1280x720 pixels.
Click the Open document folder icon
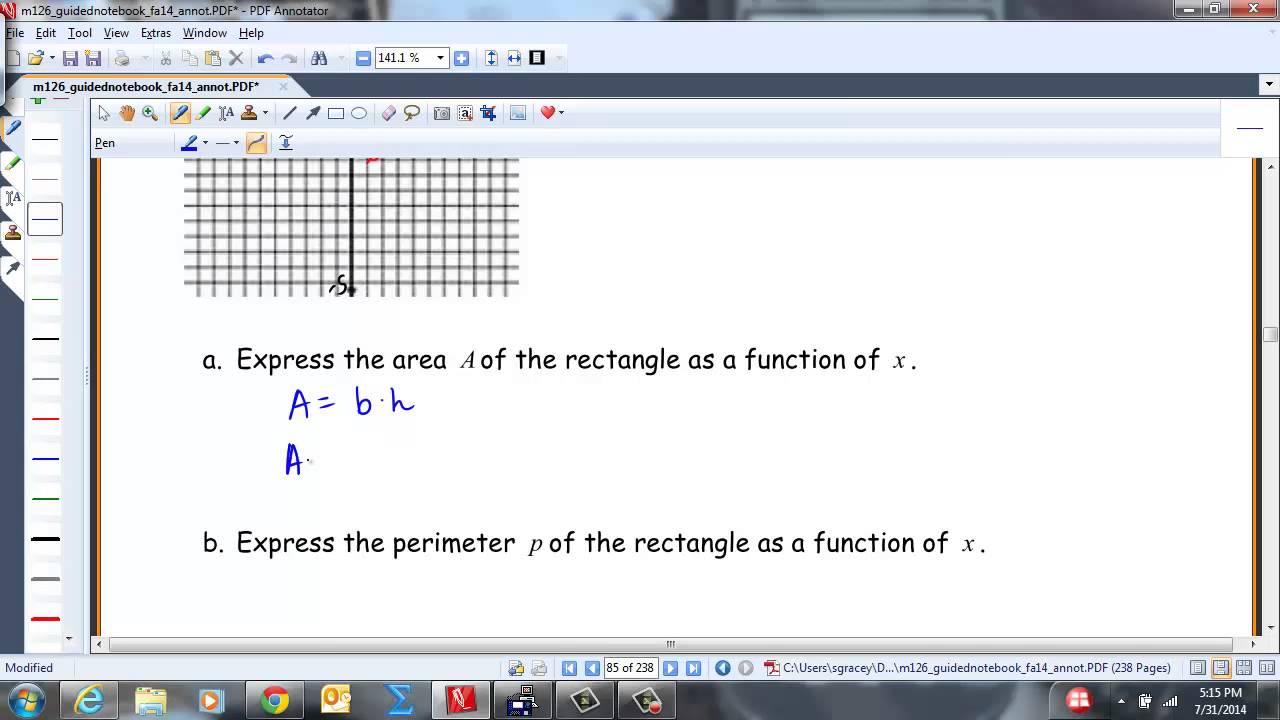[x=36, y=58]
